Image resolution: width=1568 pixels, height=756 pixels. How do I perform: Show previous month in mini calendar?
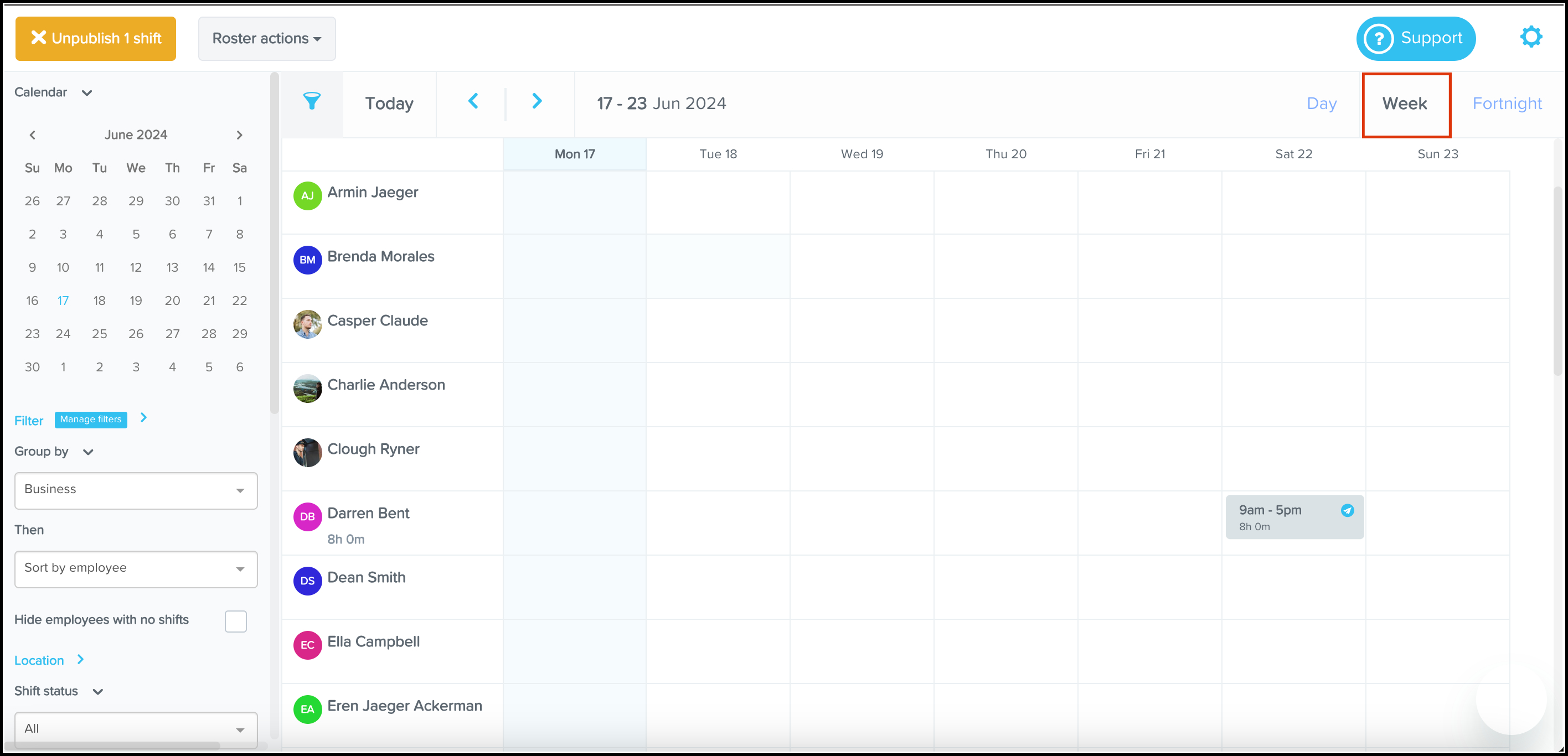point(32,135)
